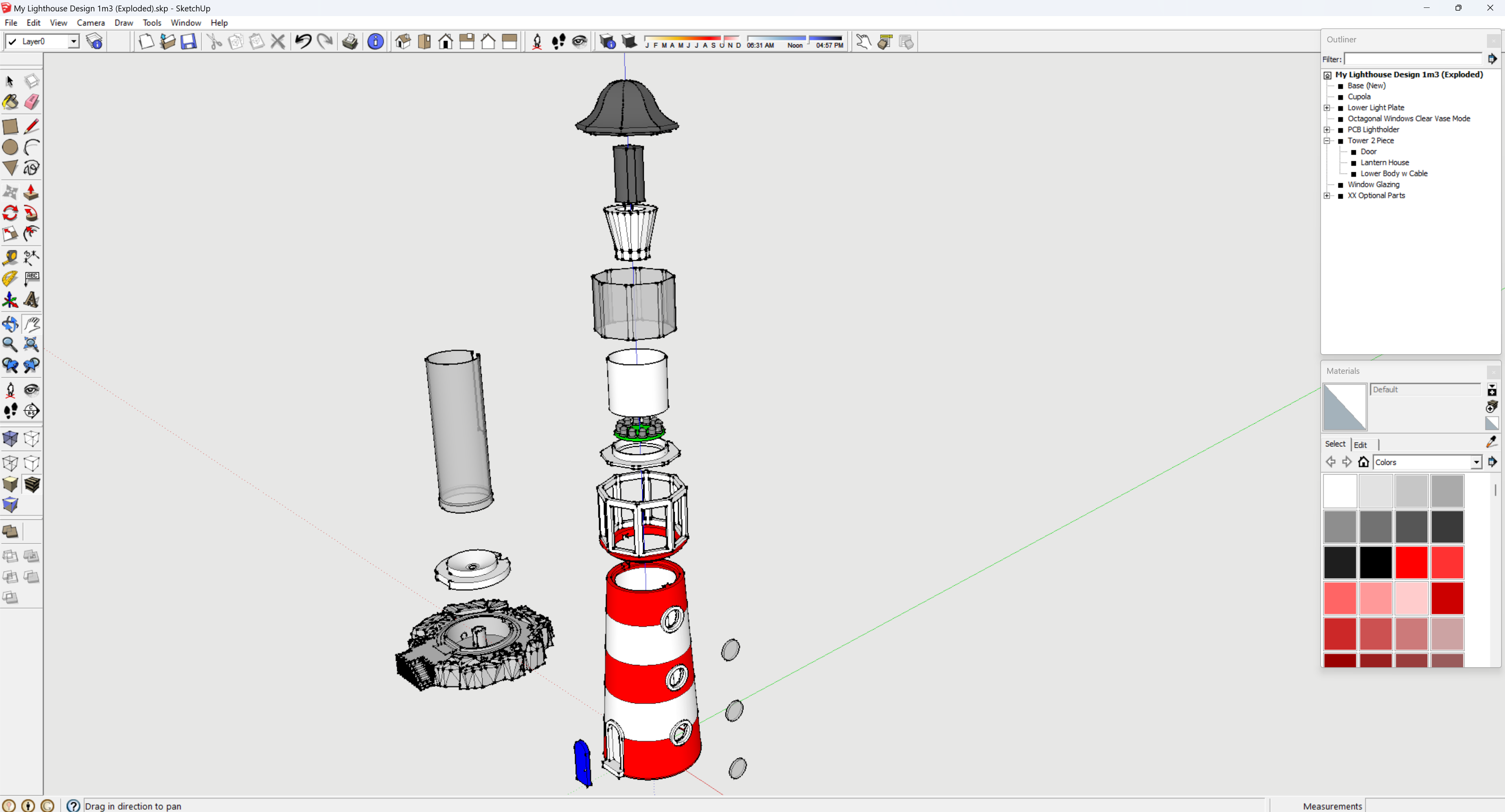Expand the XX Optional Parts node
This screenshot has width=1505, height=812.
click(1327, 196)
